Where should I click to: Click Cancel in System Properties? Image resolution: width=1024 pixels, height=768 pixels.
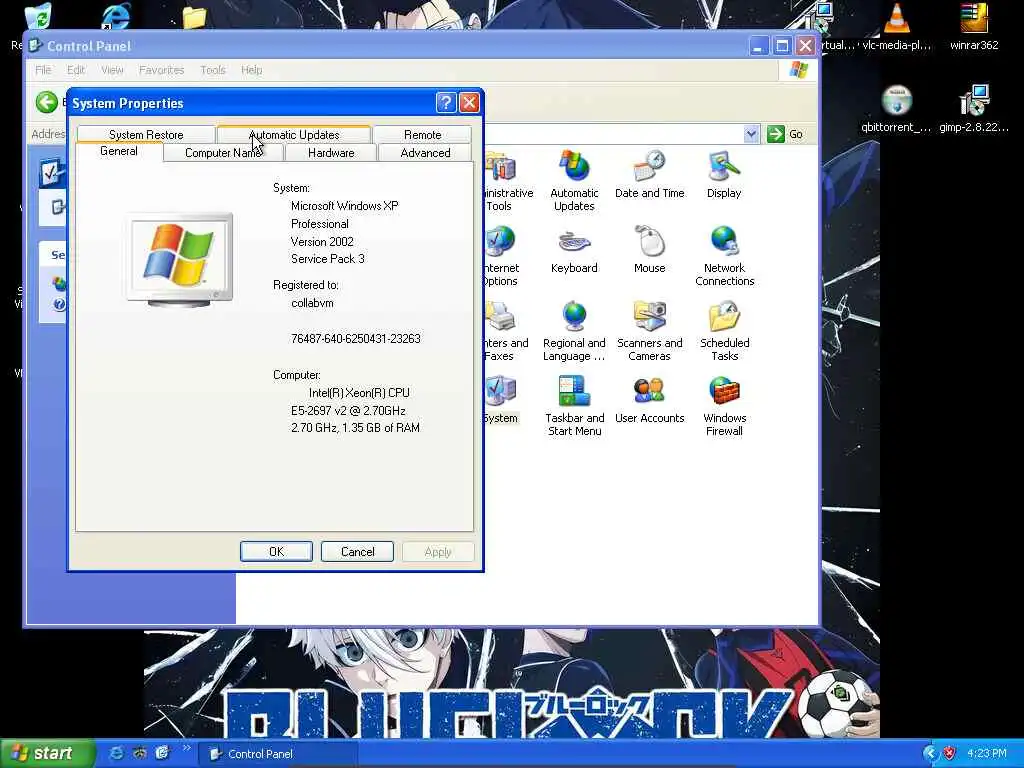click(357, 551)
